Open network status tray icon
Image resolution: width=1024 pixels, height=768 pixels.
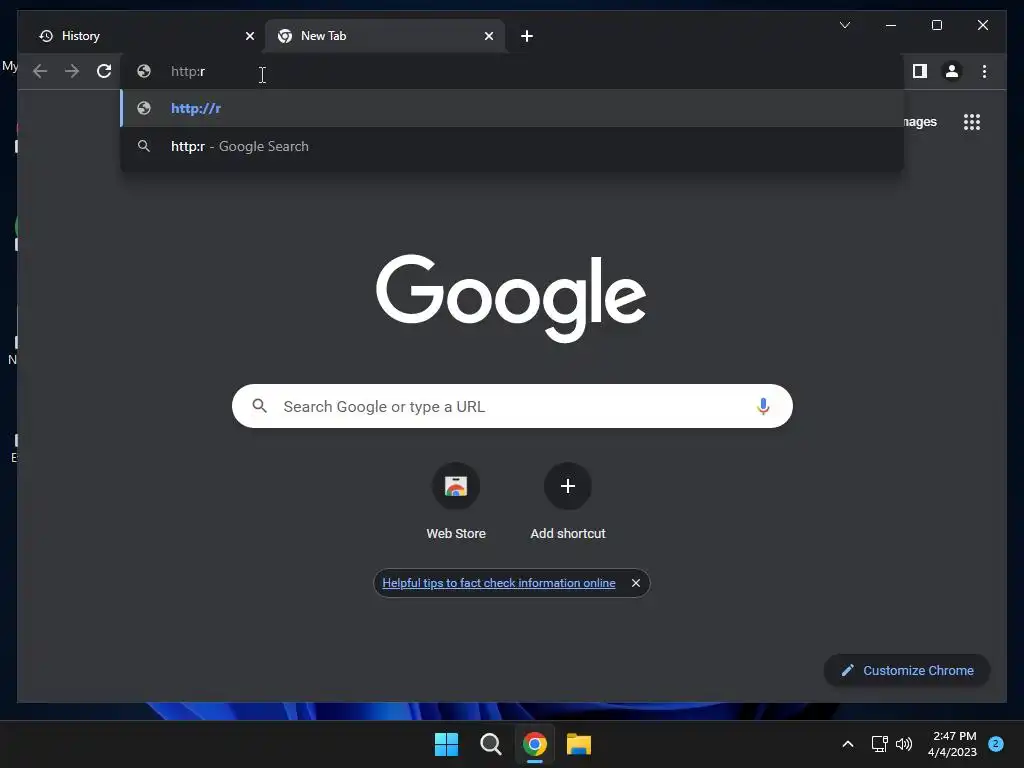(x=879, y=744)
